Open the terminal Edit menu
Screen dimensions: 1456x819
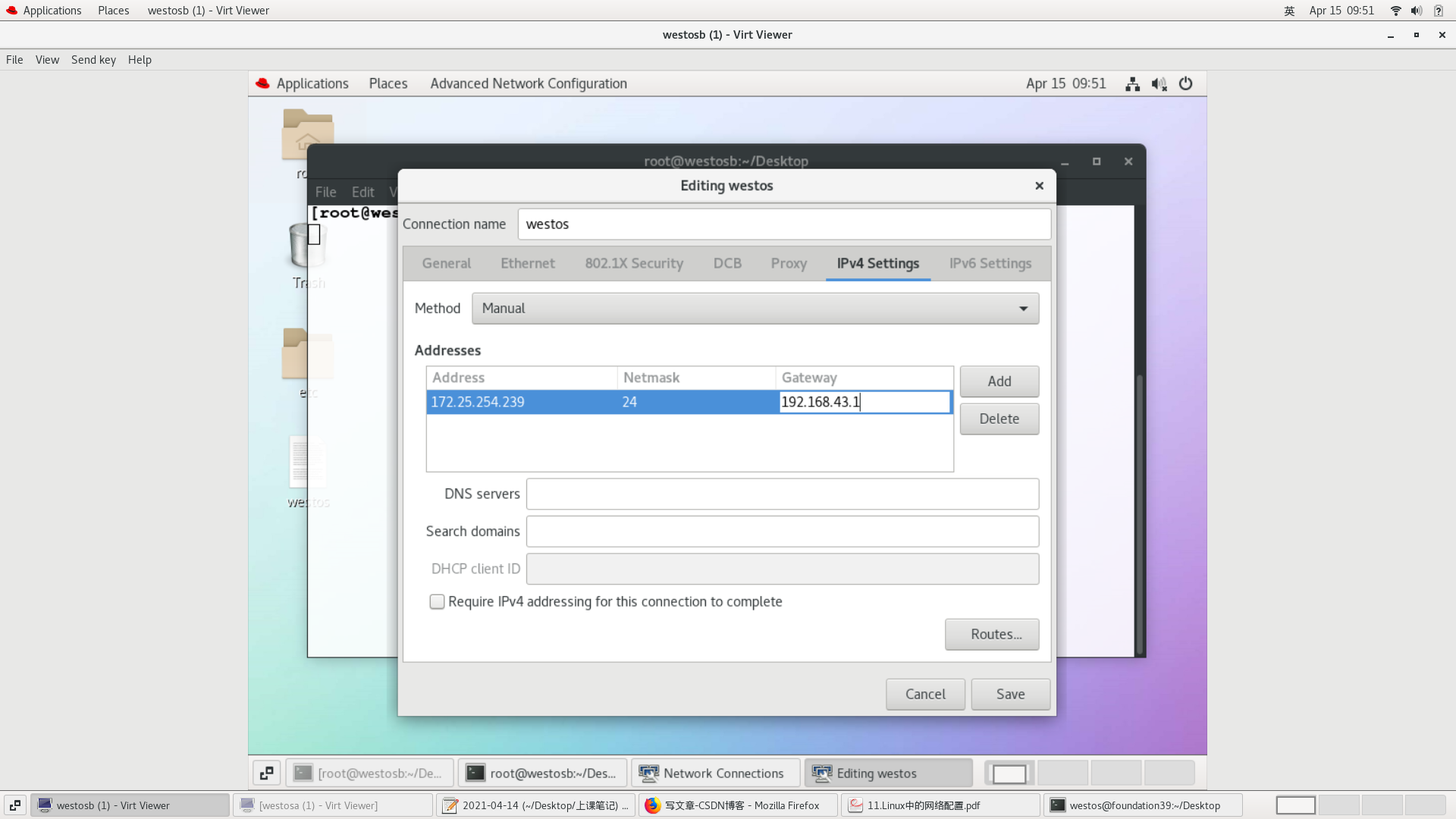coord(362,192)
